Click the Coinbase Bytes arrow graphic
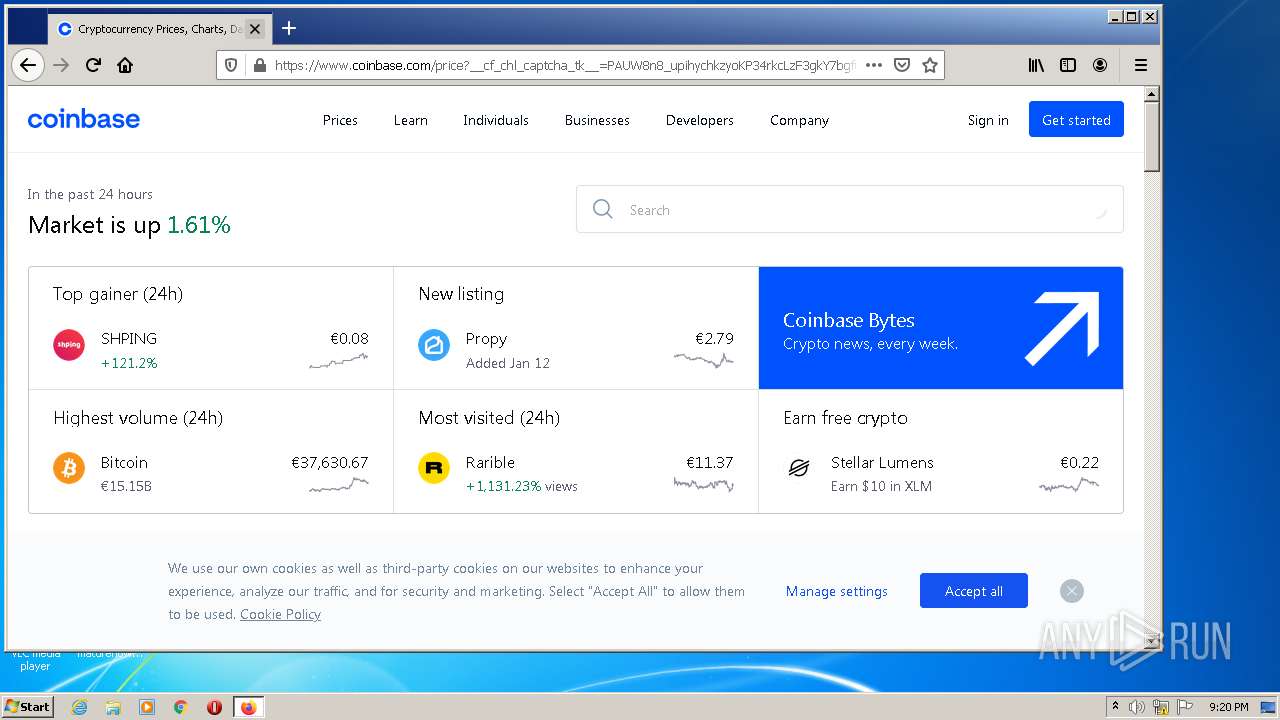The image size is (1280, 720). pos(1062,328)
